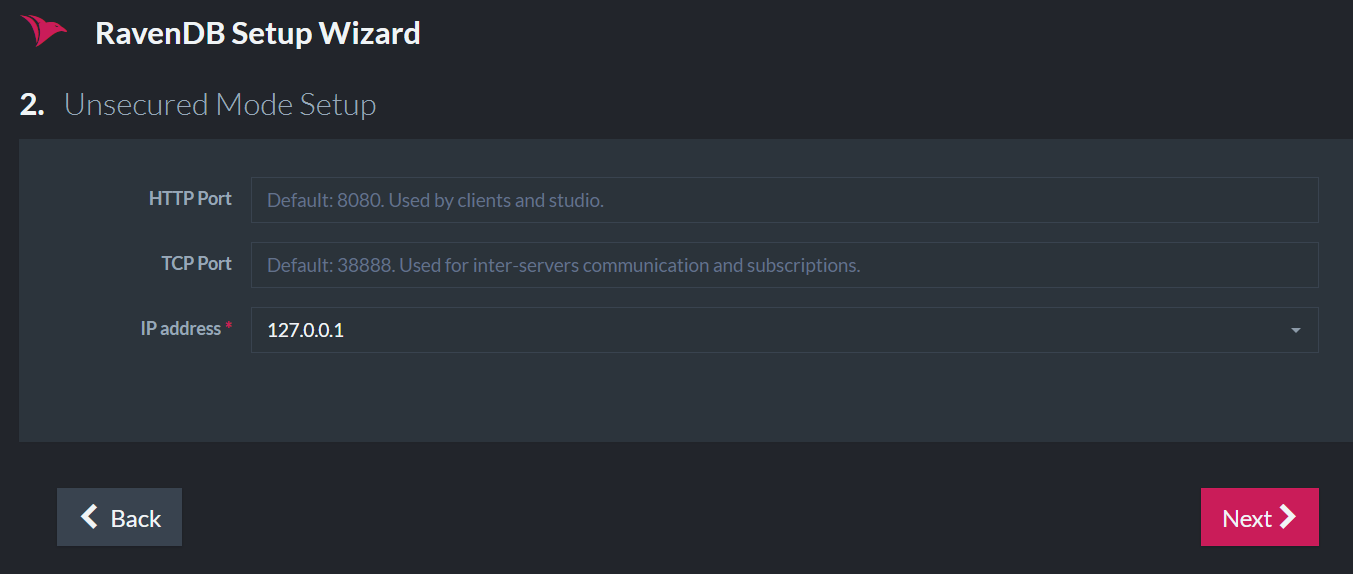Focus the HTTP Port input field

coord(784,200)
